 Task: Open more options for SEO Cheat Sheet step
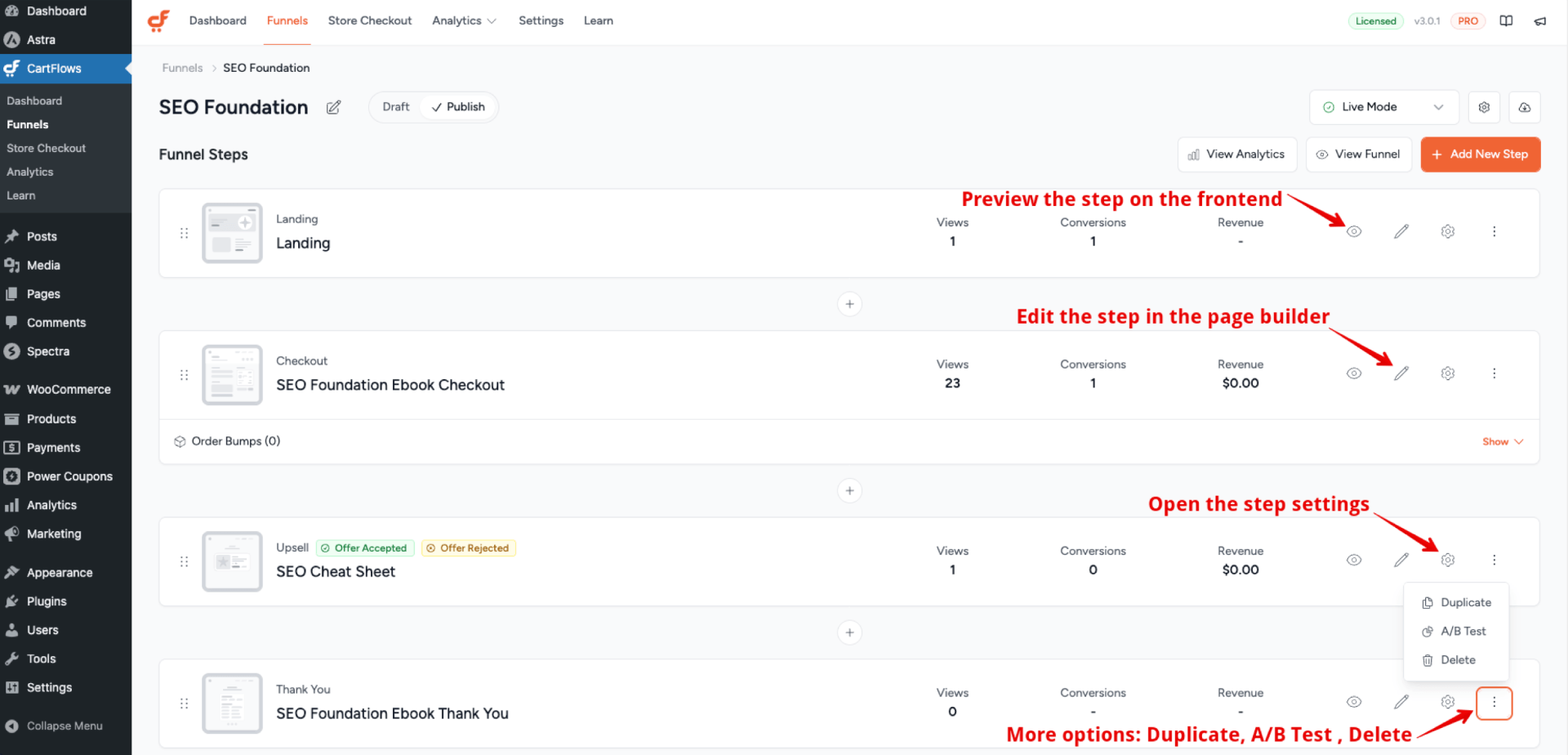click(x=1494, y=560)
